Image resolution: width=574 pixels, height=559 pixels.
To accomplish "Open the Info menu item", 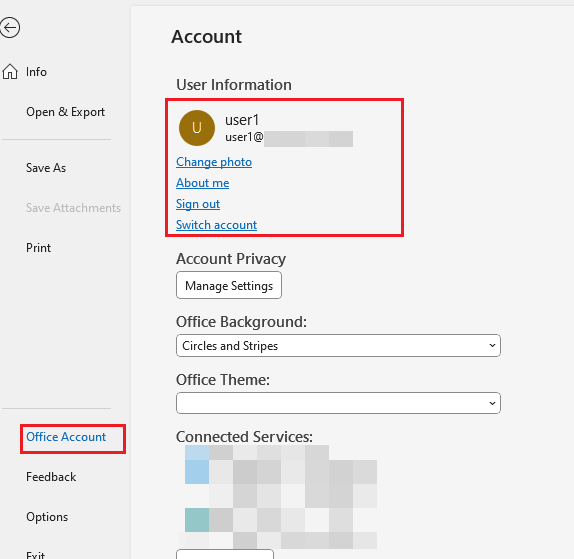I will click(x=36, y=72).
